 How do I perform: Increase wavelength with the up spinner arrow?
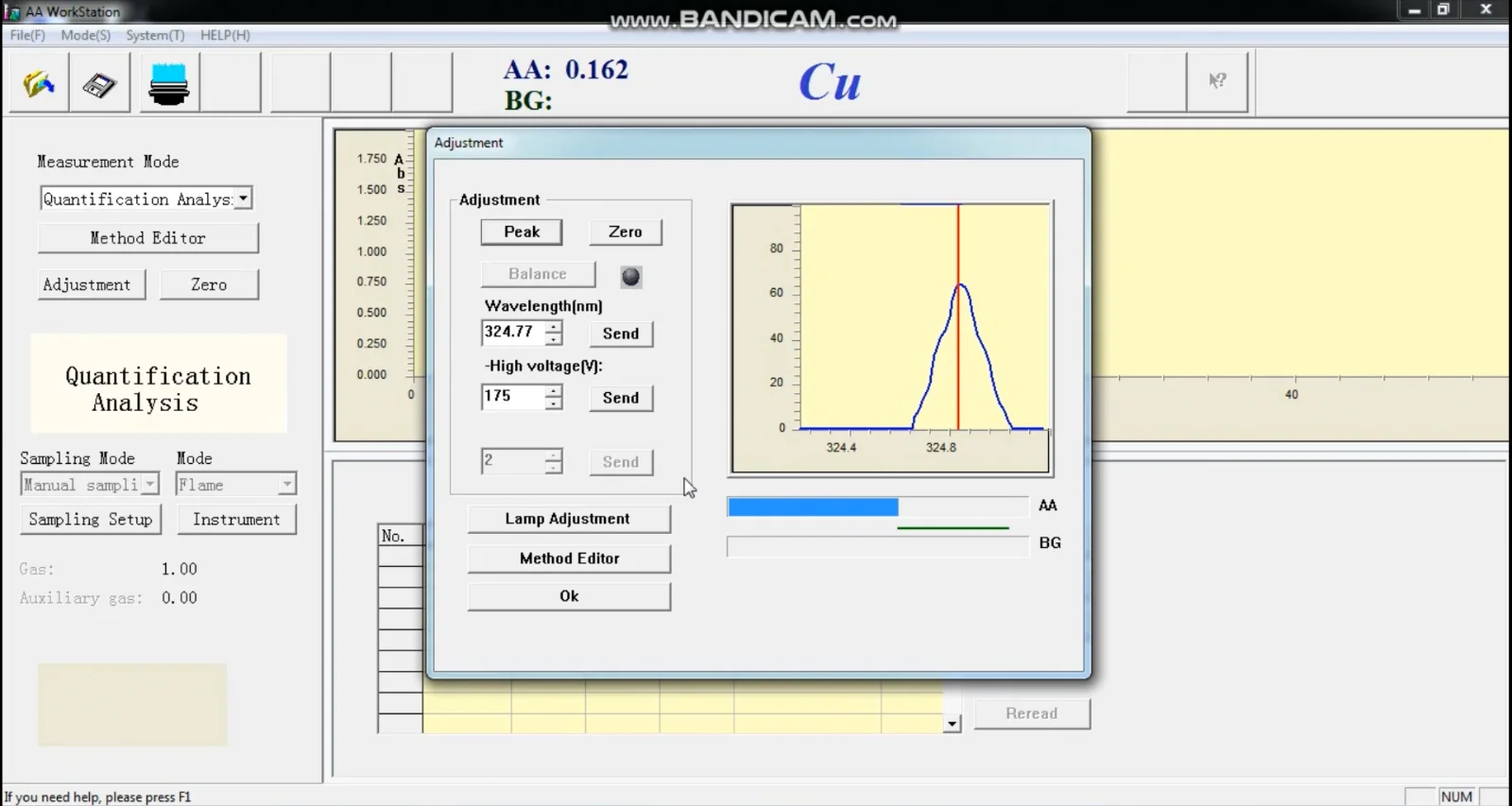click(x=554, y=327)
